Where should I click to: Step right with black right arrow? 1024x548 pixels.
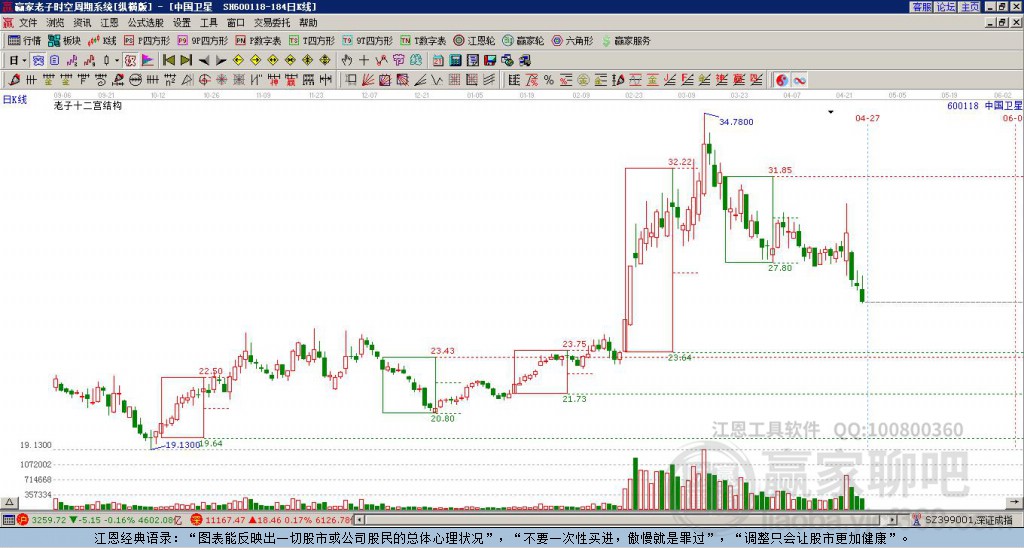[x=221, y=61]
